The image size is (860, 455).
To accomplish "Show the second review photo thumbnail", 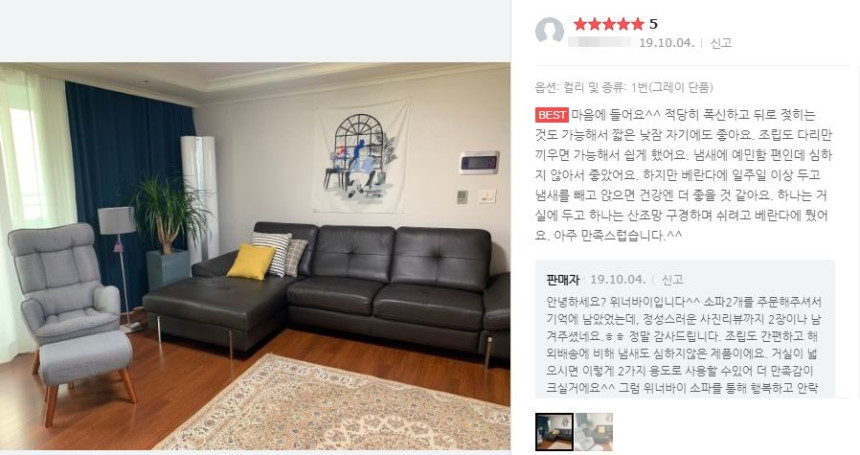I will tap(593, 432).
